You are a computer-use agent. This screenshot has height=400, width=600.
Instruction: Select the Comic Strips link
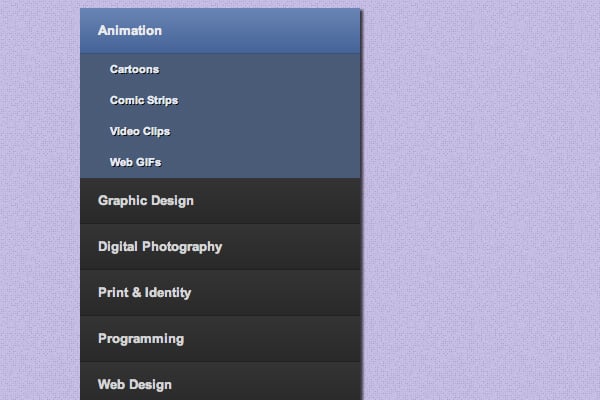pyautogui.click(x=220, y=100)
